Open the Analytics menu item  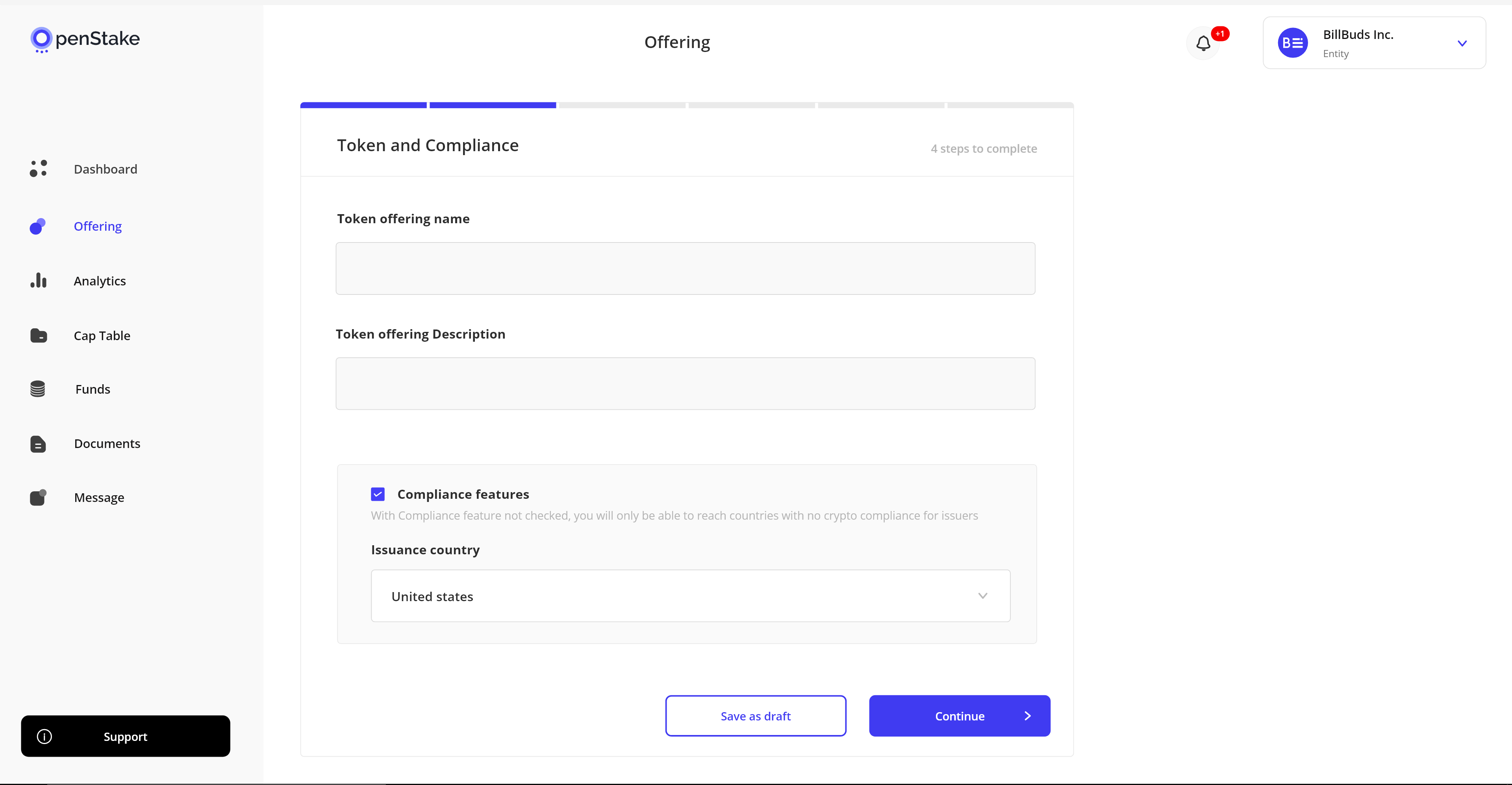99,280
